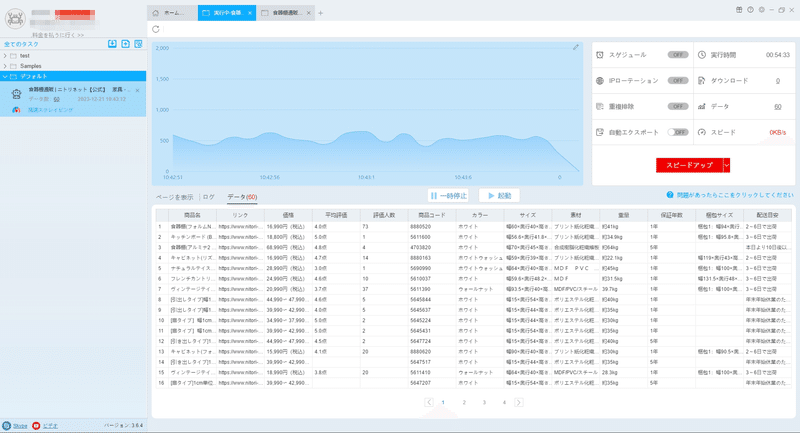This screenshot has width=800, height=433.
Task: Close the blue running task tab
Action: click(x=250, y=13)
